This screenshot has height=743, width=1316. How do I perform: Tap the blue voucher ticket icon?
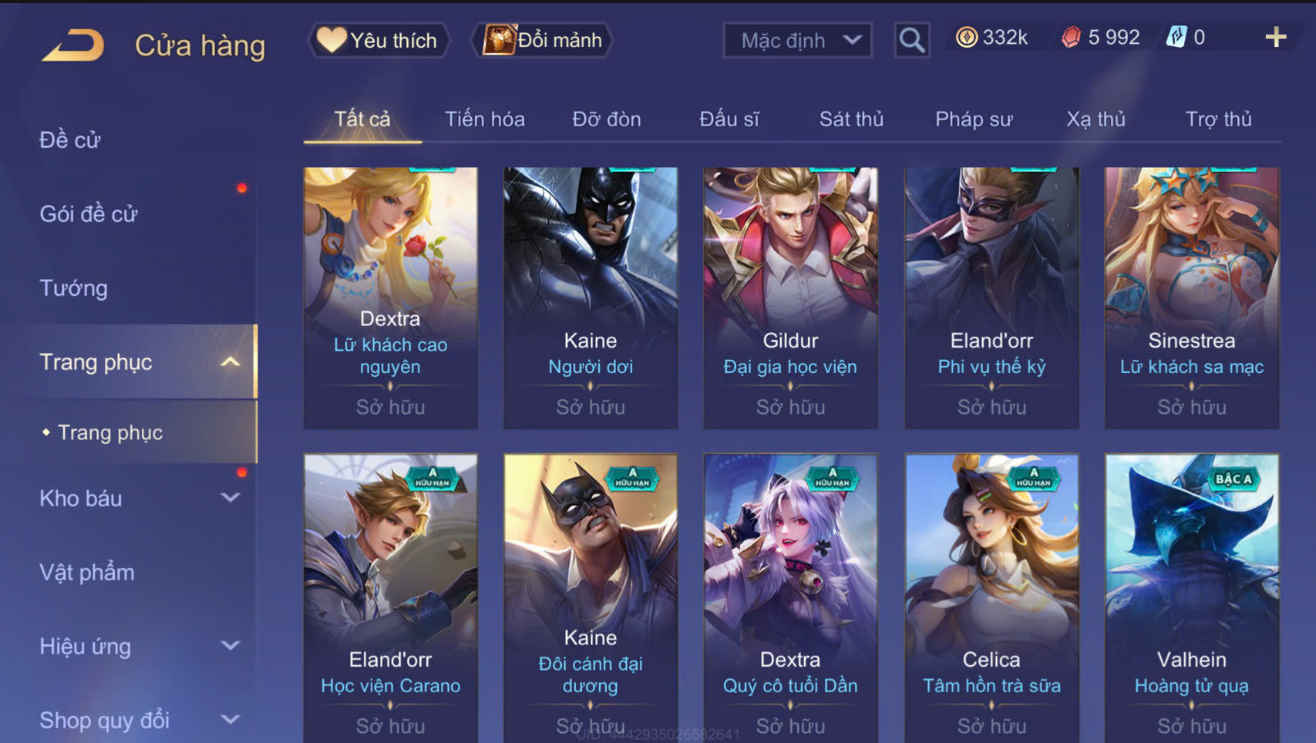(1176, 38)
